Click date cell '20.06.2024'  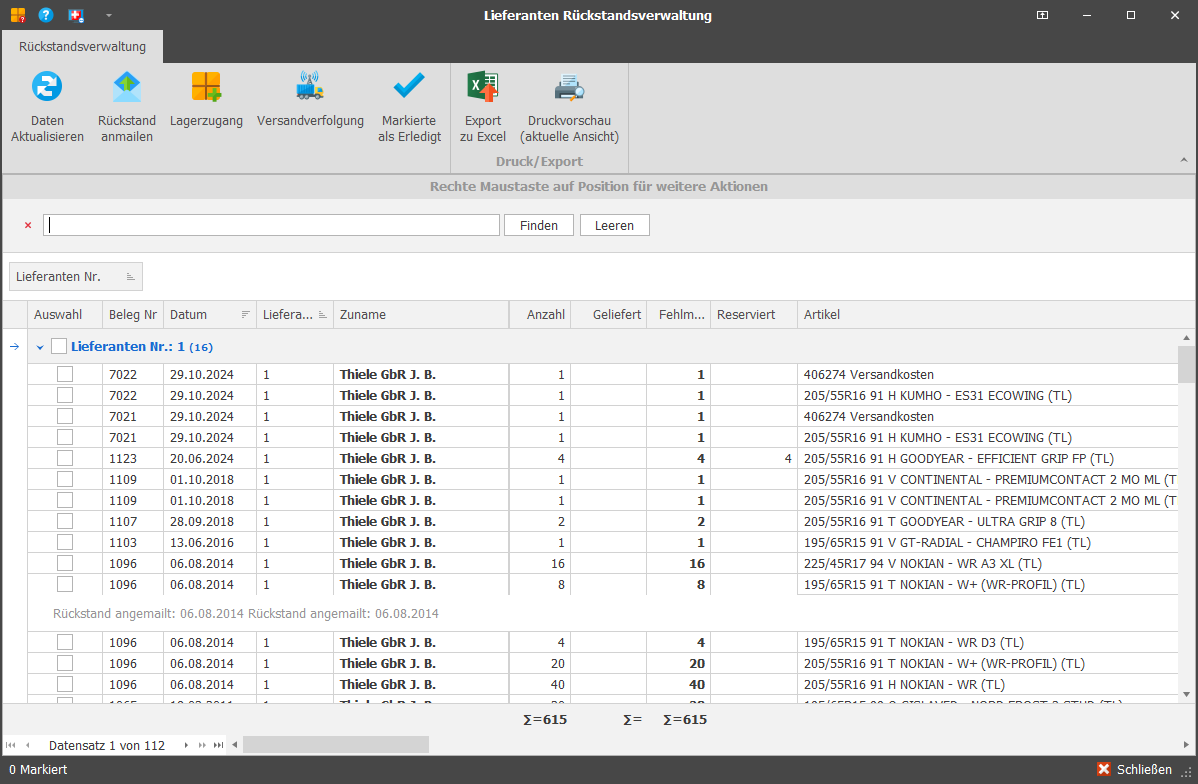coord(209,458)
